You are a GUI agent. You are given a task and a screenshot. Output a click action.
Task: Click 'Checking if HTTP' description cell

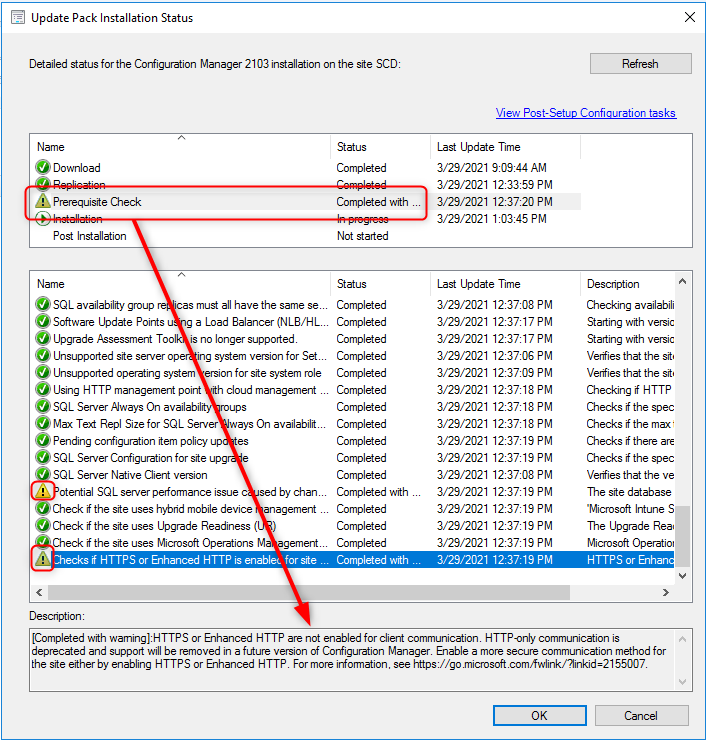click(x=629, y=390)
